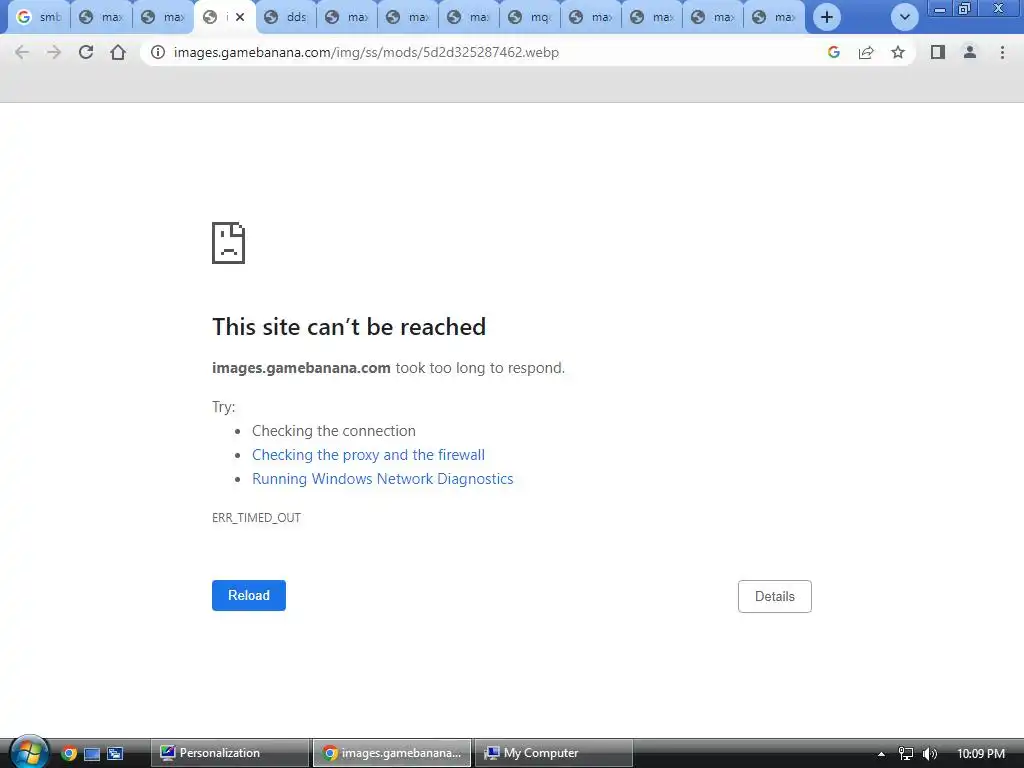Switch to the 'mq' tab
This screenshot has height=768, width=1024.
[x=530, y=17]
